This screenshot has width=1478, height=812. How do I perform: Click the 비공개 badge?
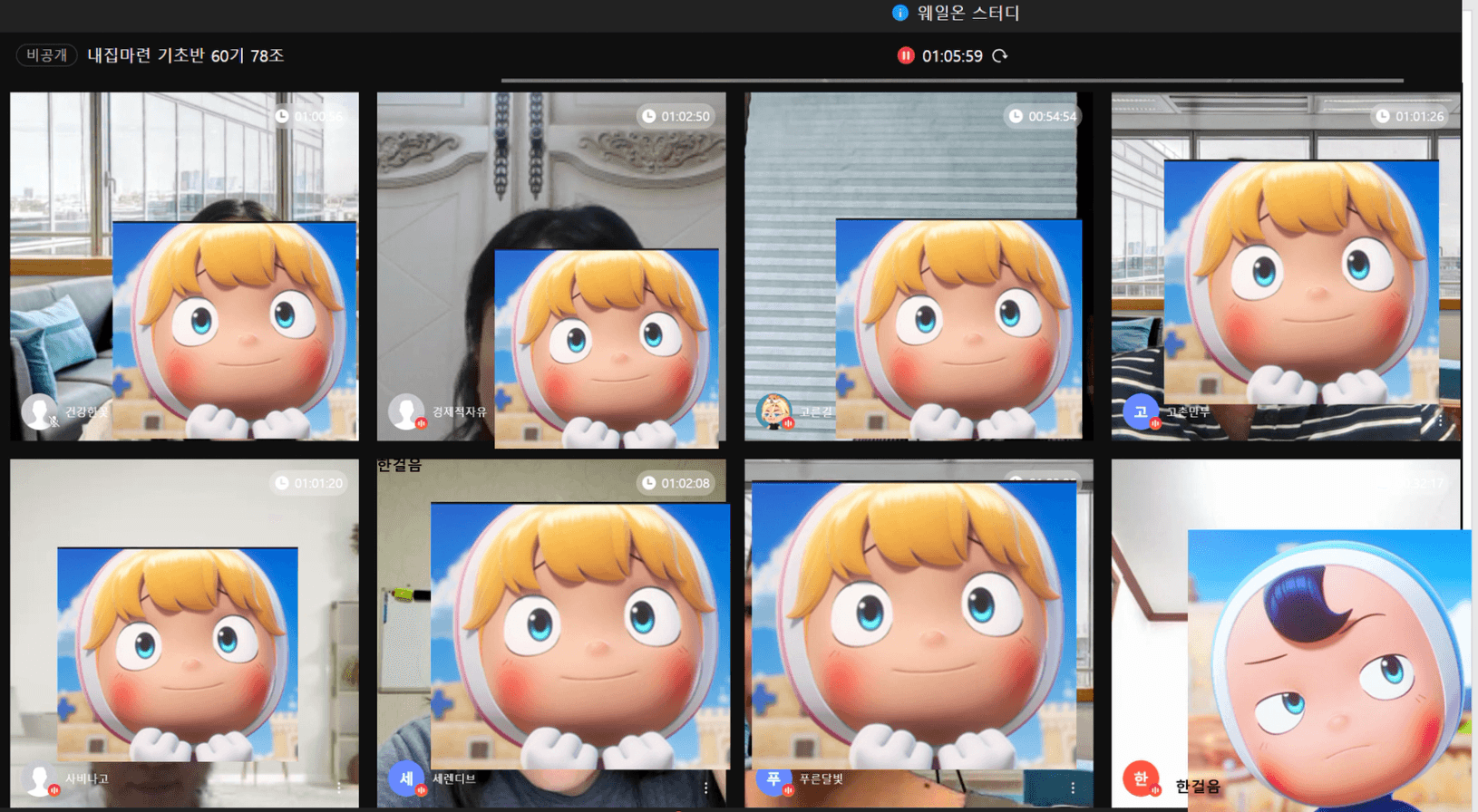coord(46,55)
